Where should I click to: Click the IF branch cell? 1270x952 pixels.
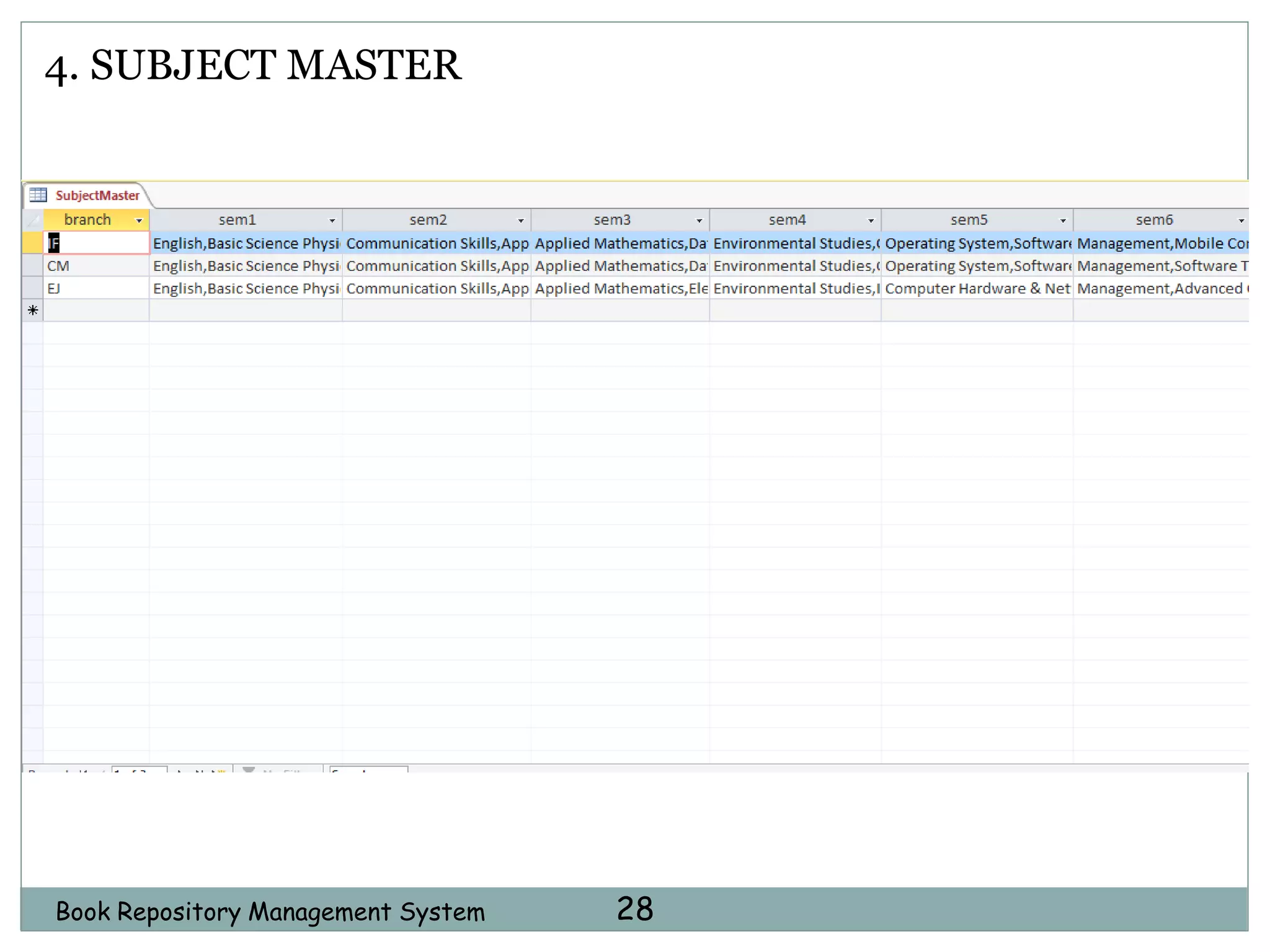point(97,243)
